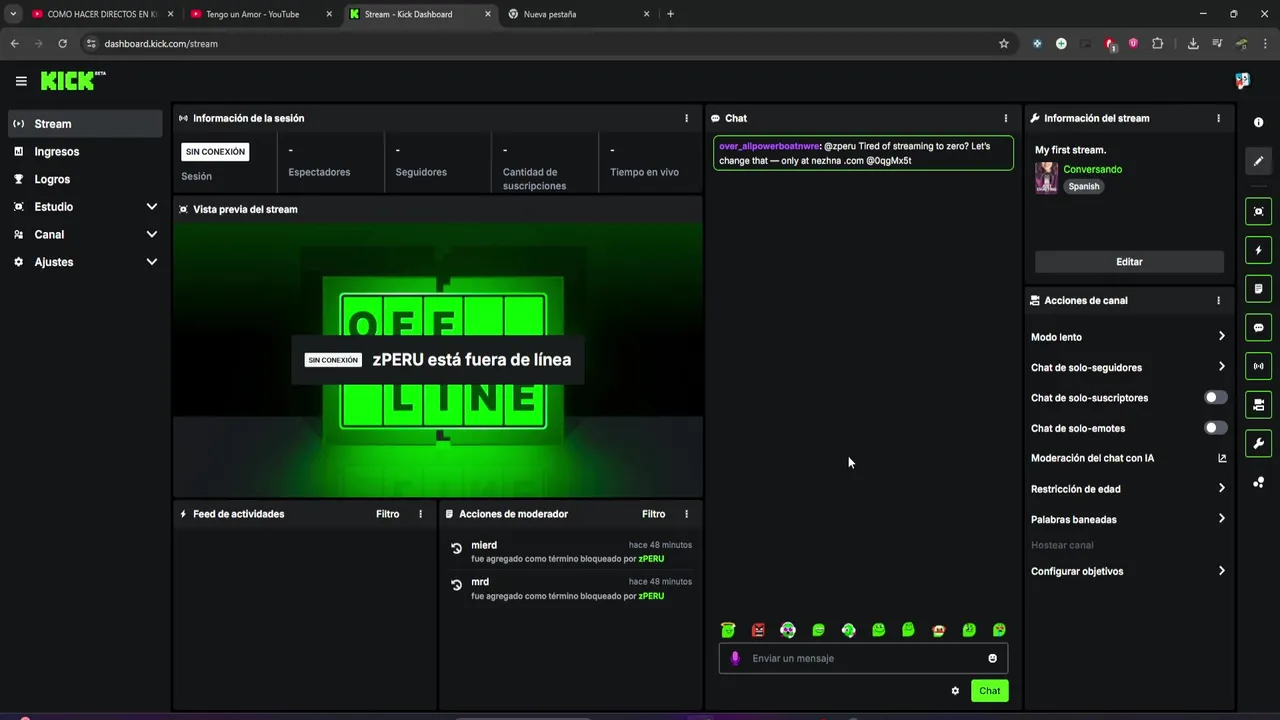Open Filtro in Acciones de moderador
Screen dimensions: 1280x720
[653, 514]
